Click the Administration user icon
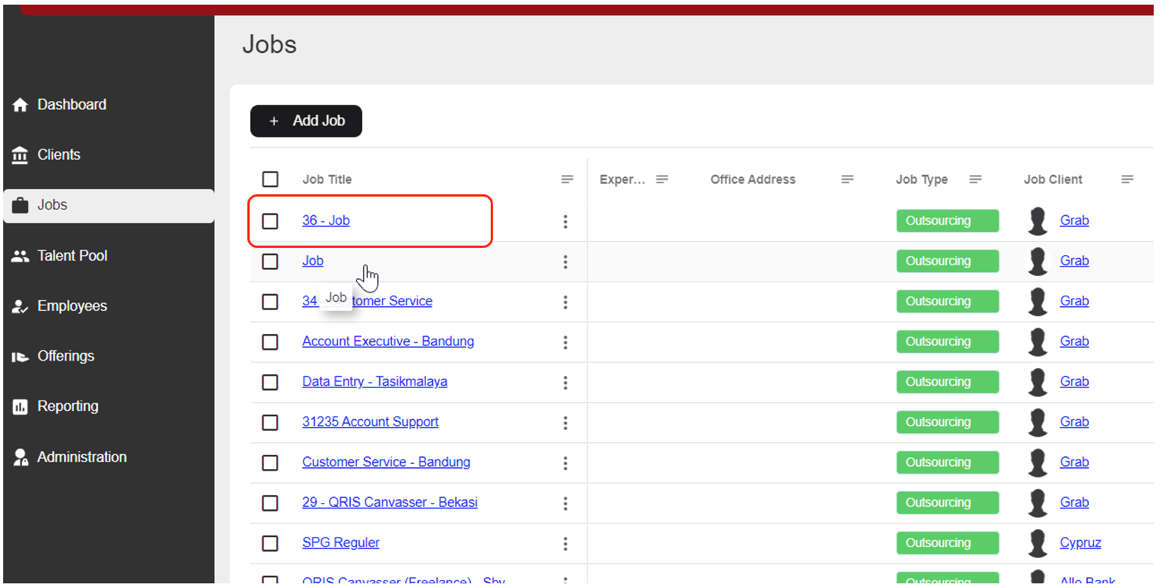 [20, 458]
